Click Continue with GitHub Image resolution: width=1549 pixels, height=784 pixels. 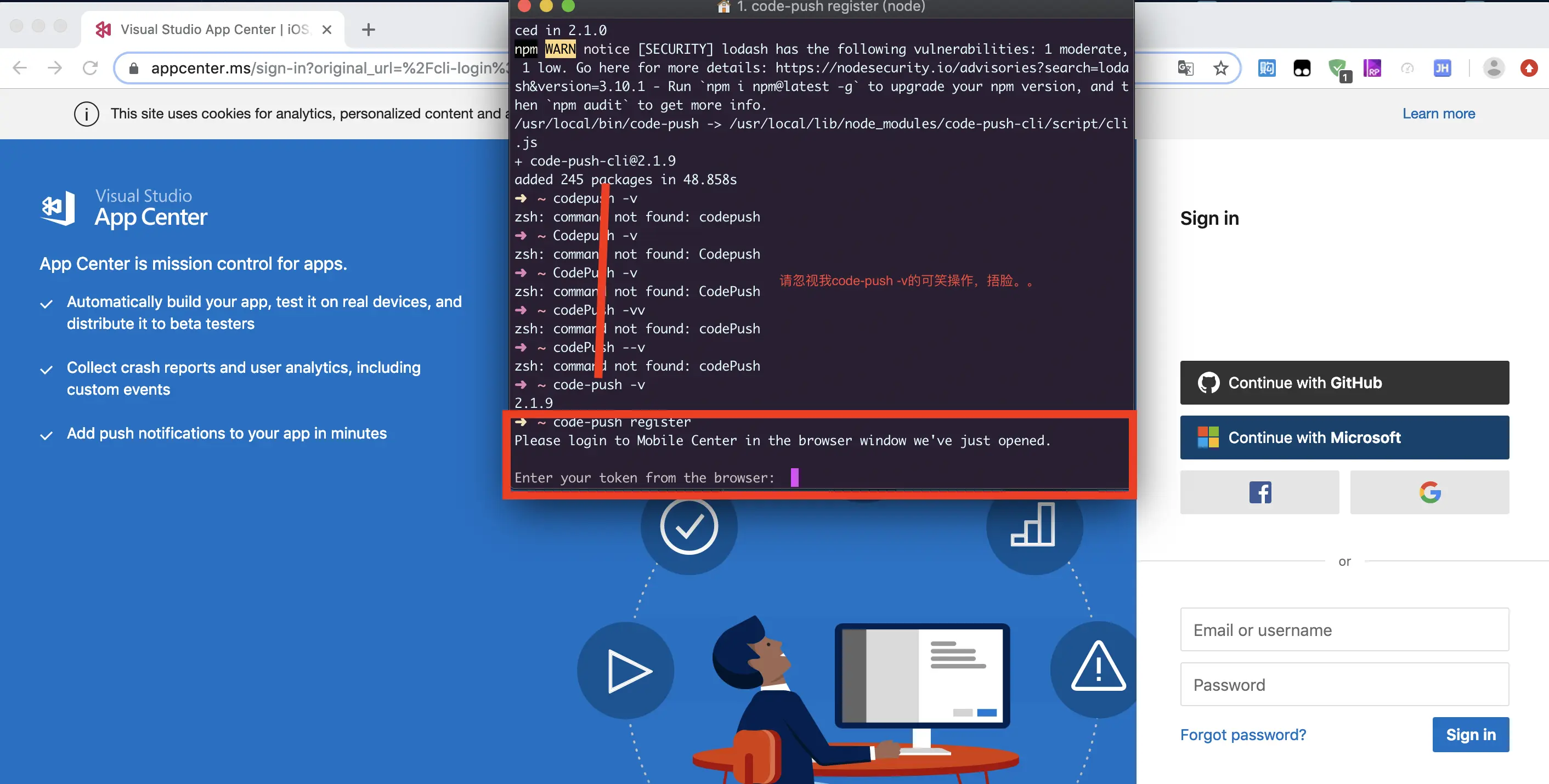pos(1344,382)
